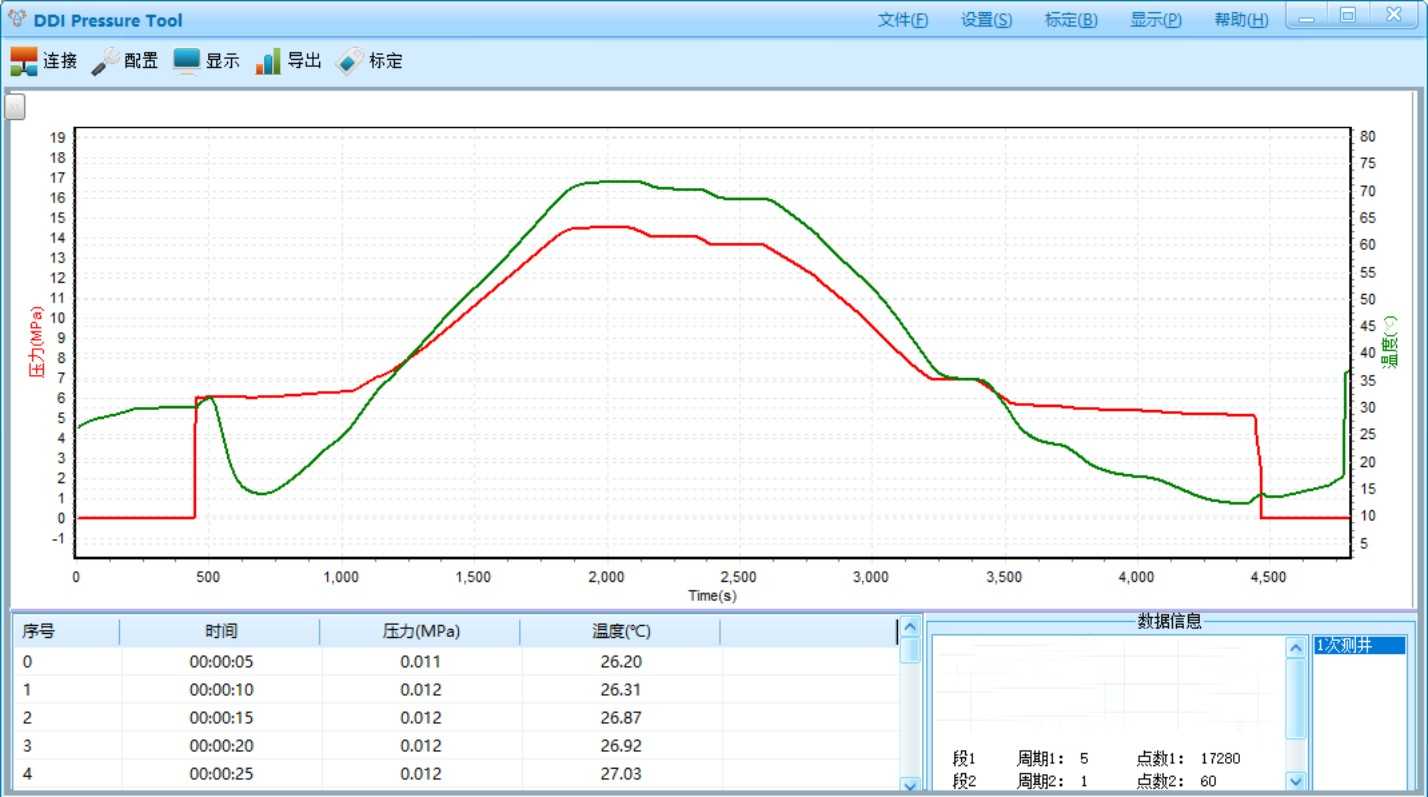
Task: Click the 00:00:20 time cell
Action: [221, 746]
